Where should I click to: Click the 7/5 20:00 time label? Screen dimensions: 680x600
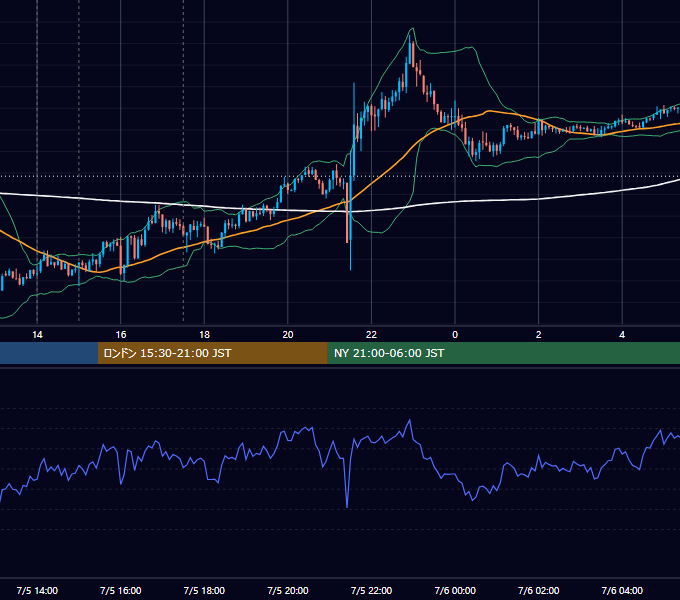[x=288, y=590]
